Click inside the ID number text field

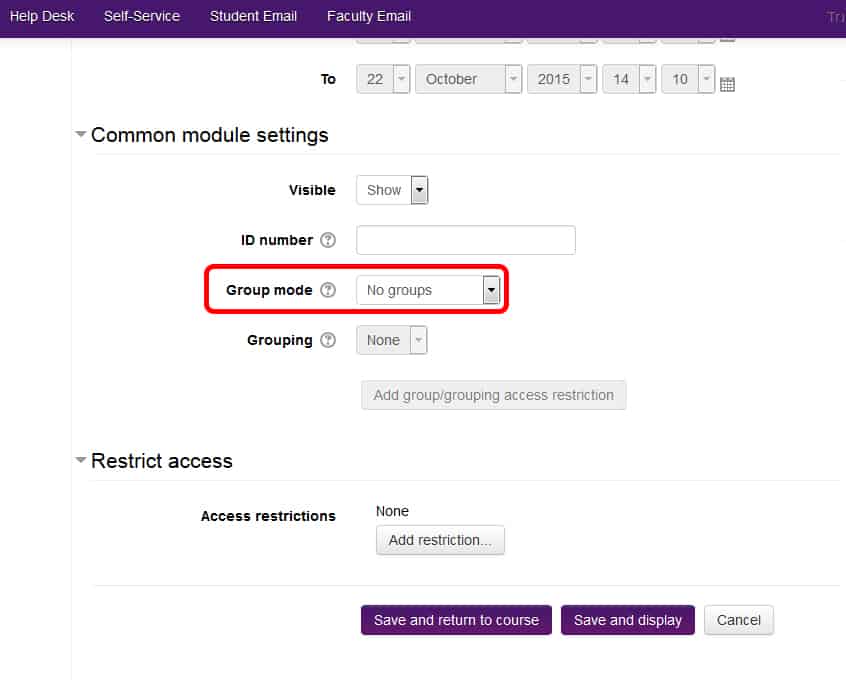[x=466, y=240]
